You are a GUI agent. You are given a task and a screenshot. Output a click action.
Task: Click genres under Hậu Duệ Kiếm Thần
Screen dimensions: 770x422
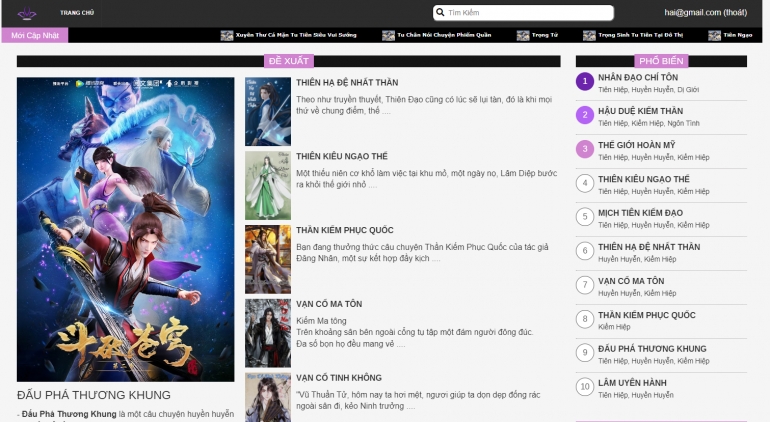coord(649,123)
